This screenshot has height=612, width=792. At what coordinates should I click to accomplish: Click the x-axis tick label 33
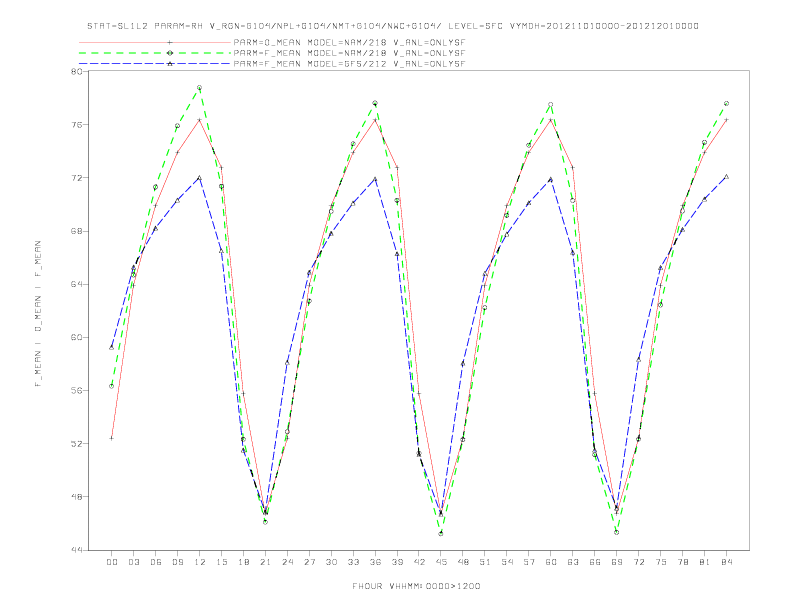353,562
